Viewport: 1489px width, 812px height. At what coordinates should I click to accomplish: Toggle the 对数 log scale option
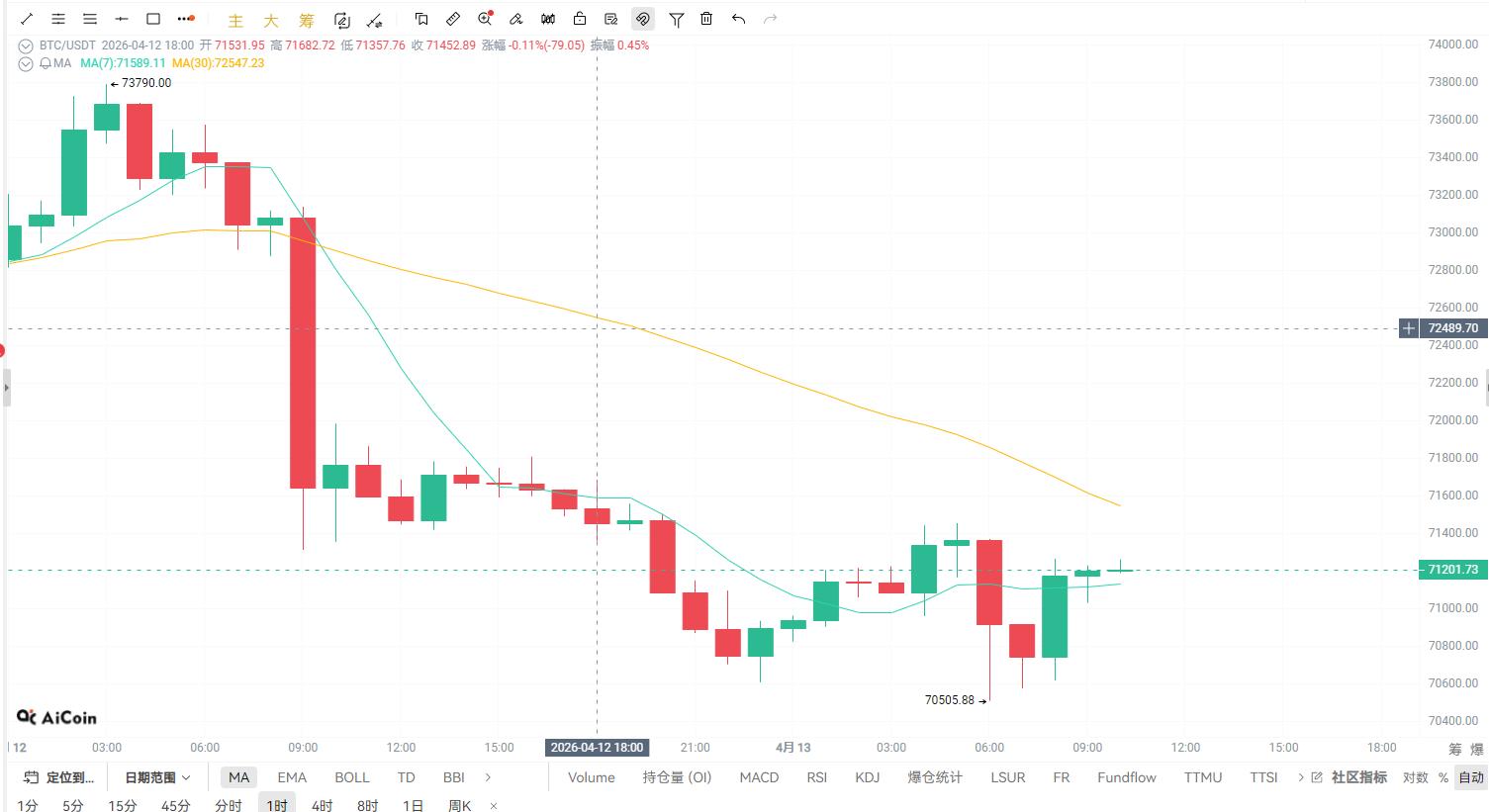pos(1415,777)
